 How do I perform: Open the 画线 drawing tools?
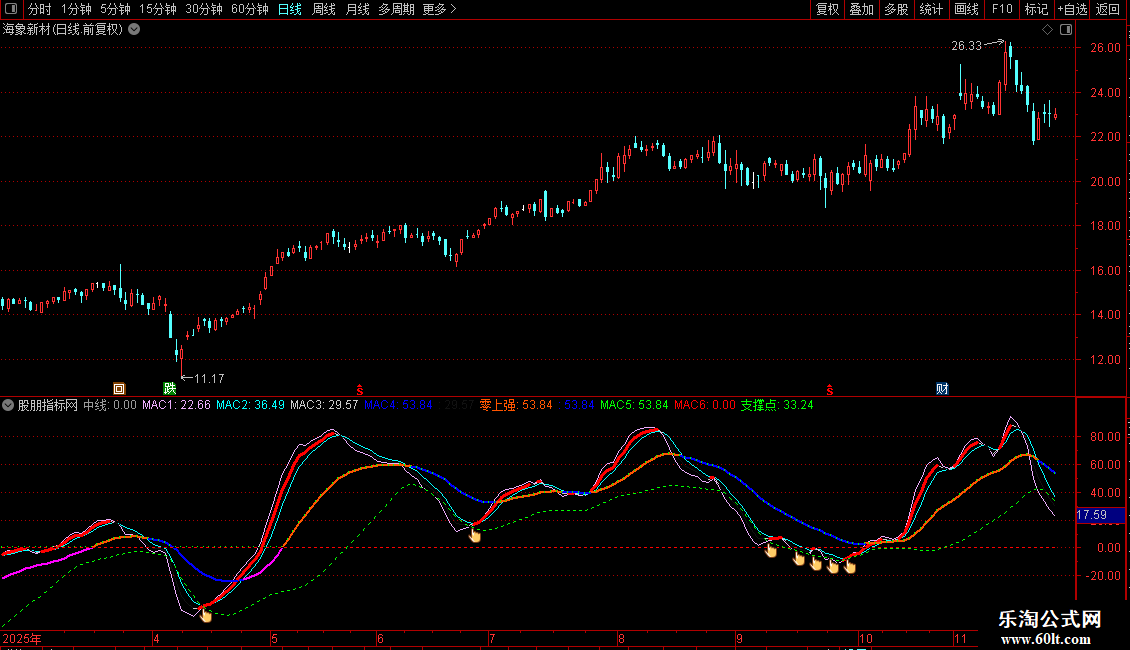[x=966, y=9]
